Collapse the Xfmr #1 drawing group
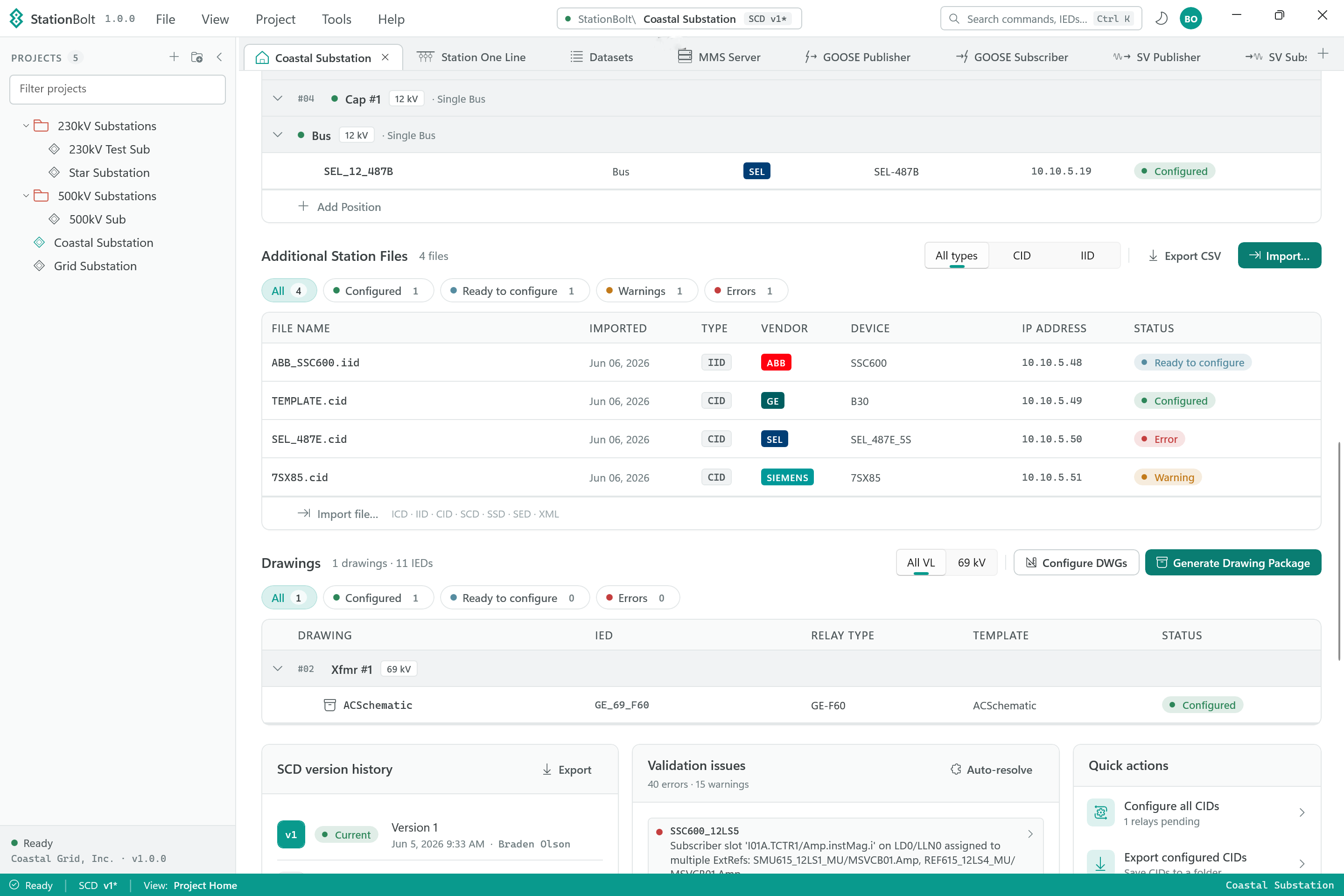Viewport: 1344px width, 896px height. (278, 669)
